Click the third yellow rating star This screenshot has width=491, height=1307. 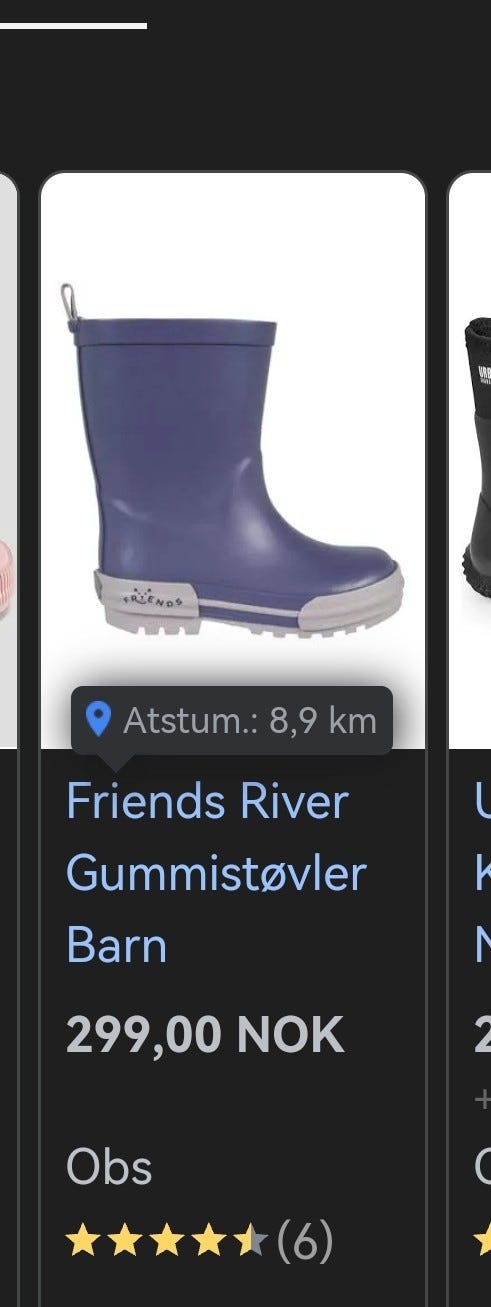[x=166, y=1243]
